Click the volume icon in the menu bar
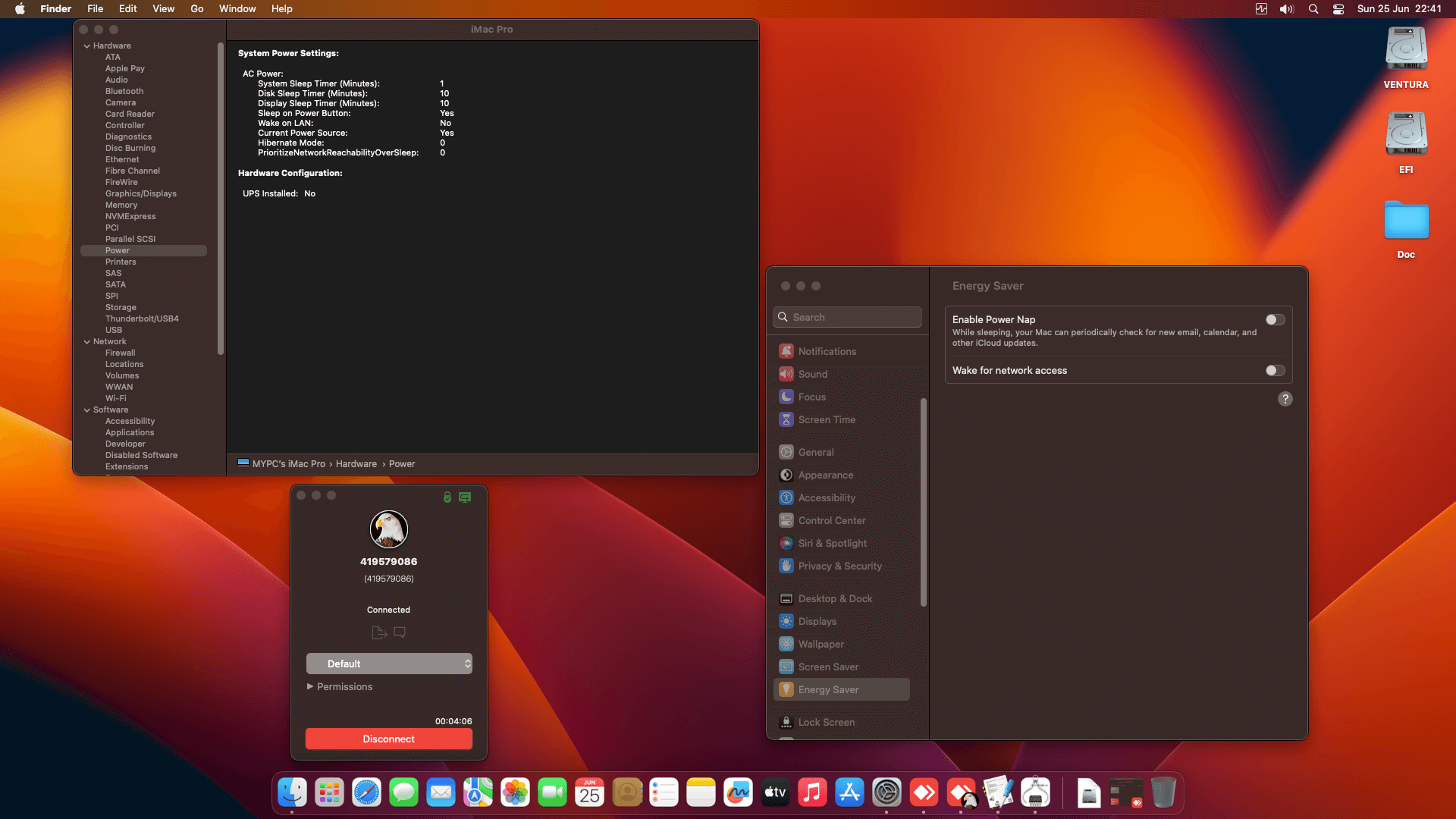1456x819 pixels. (1287, 9)
